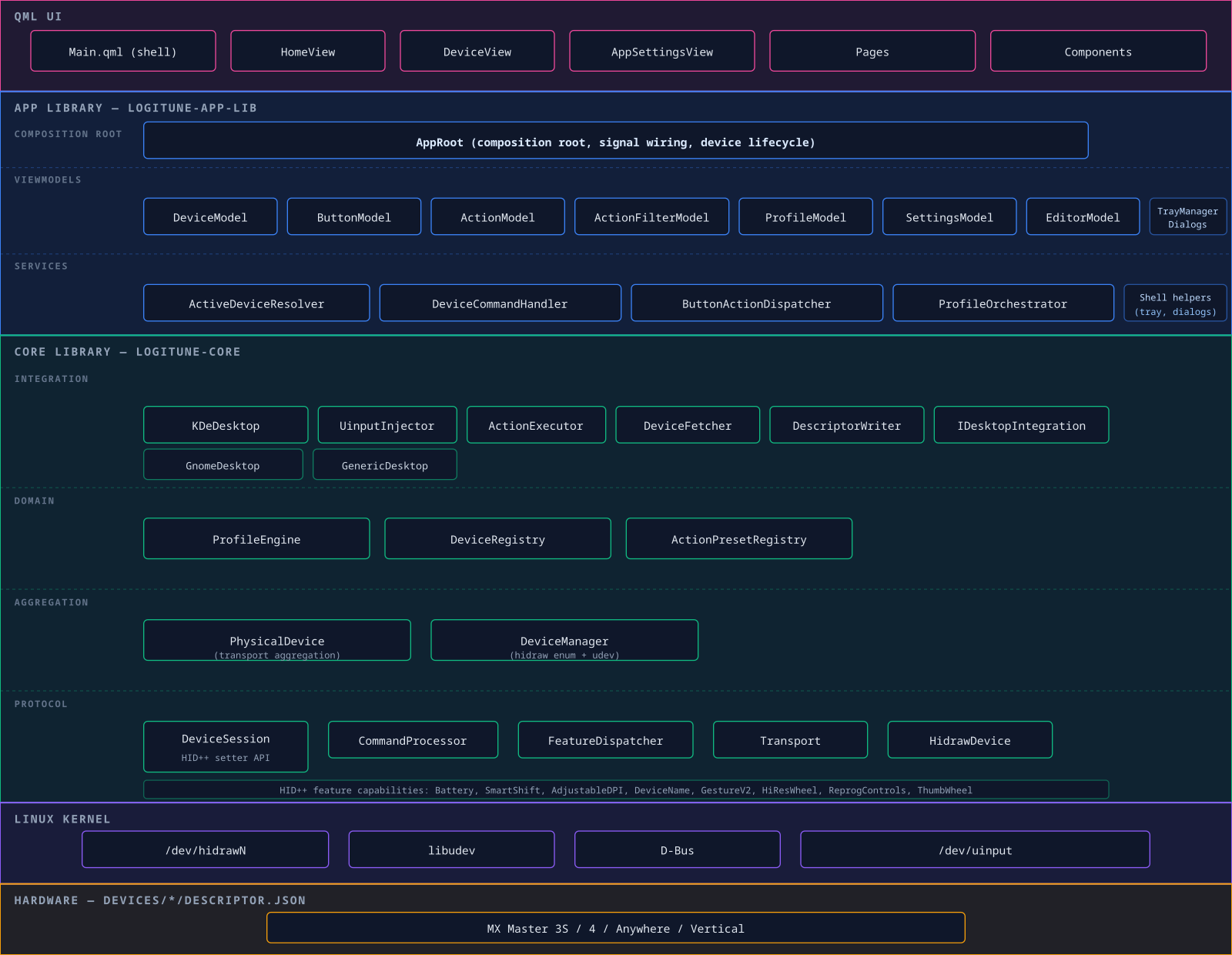Screen dimensions: 1232x955
Task: Click the CommandProcessor box
Action: [413, 740]
